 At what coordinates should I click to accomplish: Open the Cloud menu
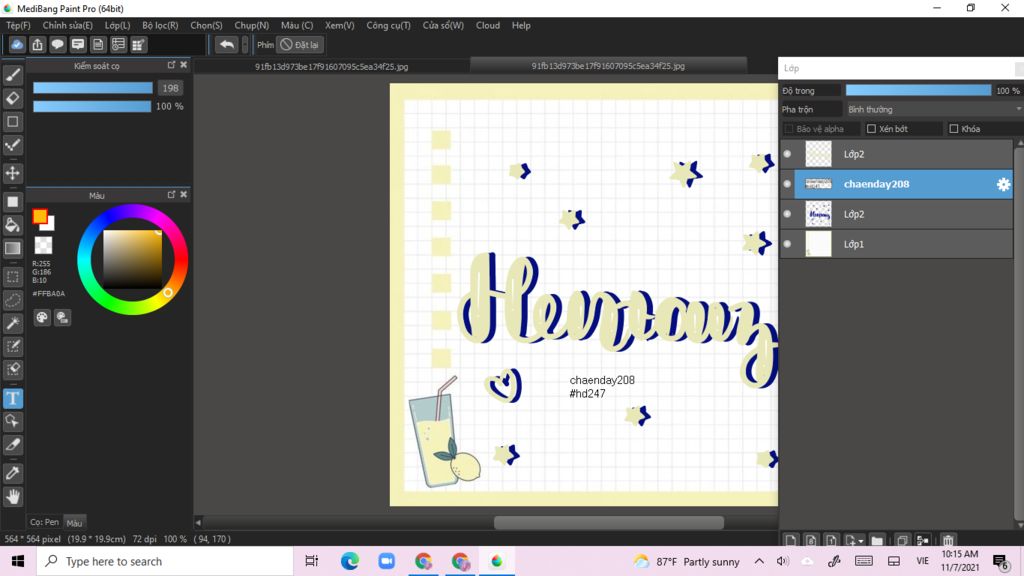click(488, 25)
